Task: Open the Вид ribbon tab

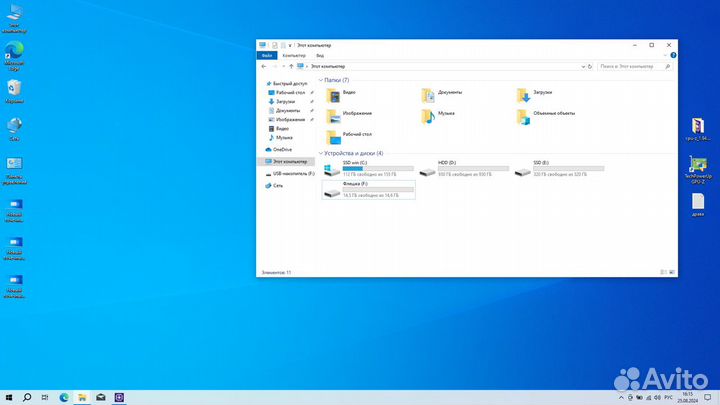Action: tap(320, 55)
